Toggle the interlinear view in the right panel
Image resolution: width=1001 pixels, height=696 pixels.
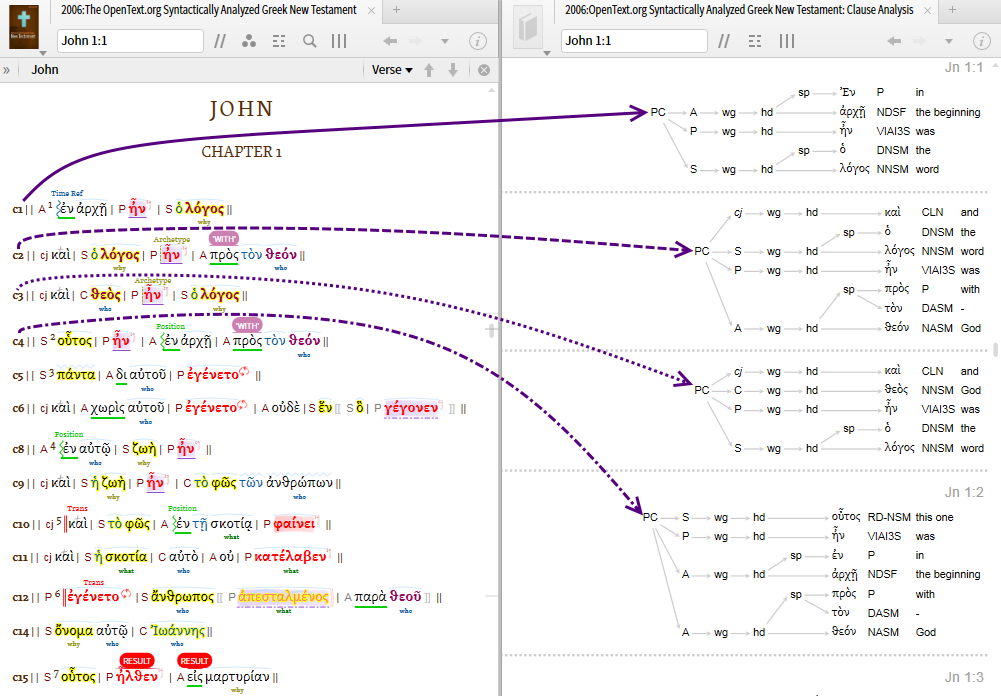[x=755, y=41]
